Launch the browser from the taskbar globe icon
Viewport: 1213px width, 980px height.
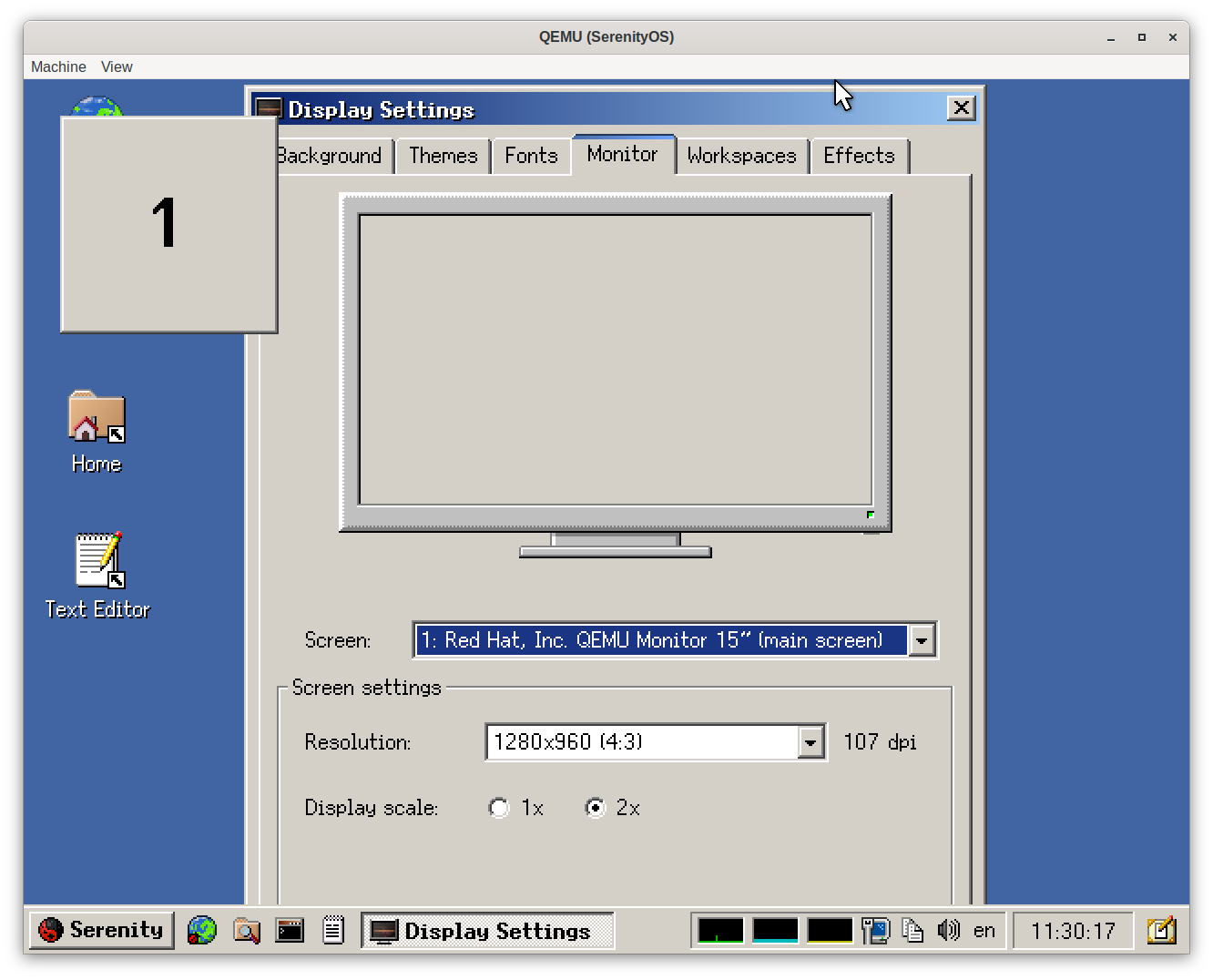click(202, 930)
